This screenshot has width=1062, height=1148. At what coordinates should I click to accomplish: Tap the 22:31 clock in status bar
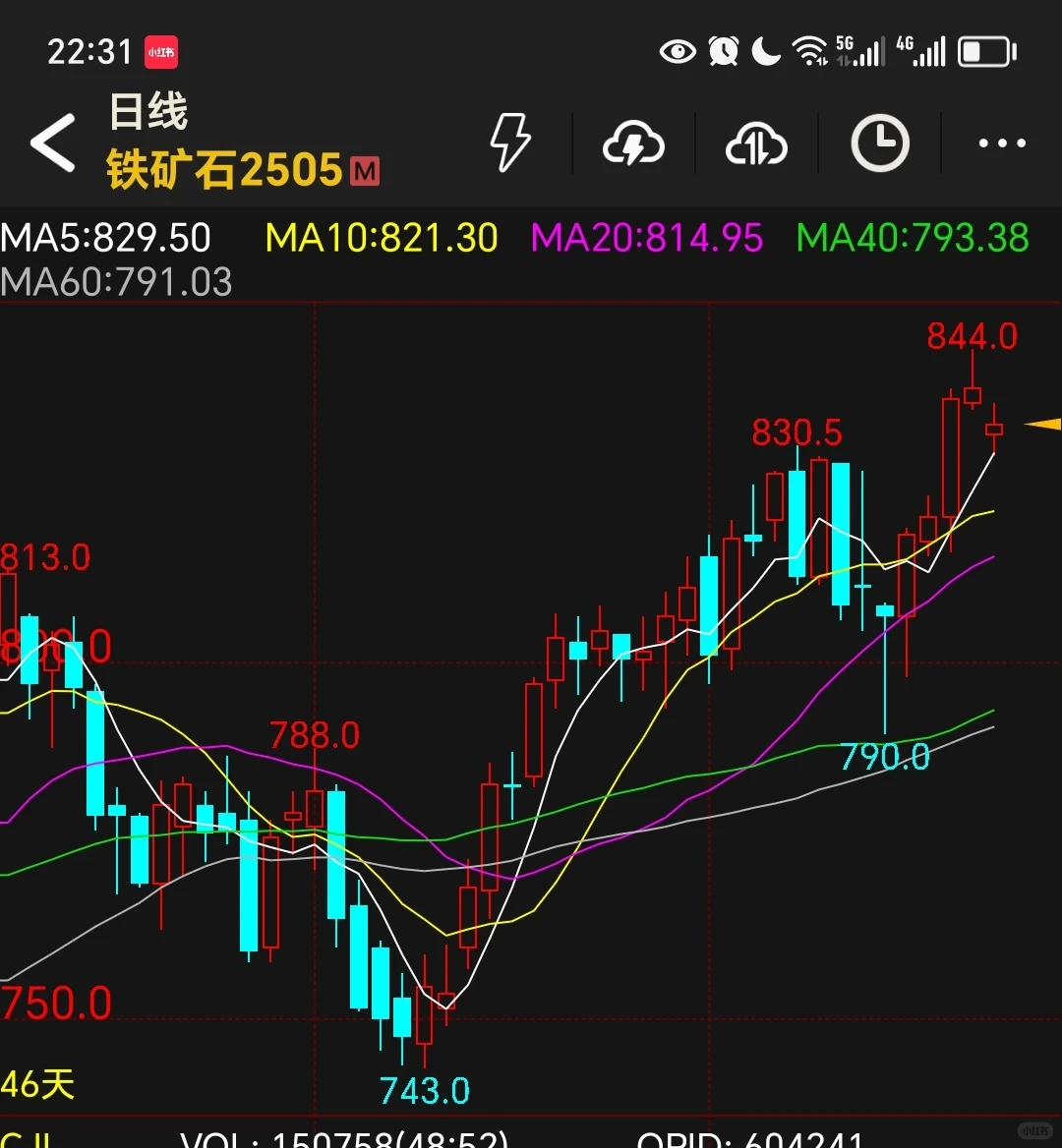point(89,52)
